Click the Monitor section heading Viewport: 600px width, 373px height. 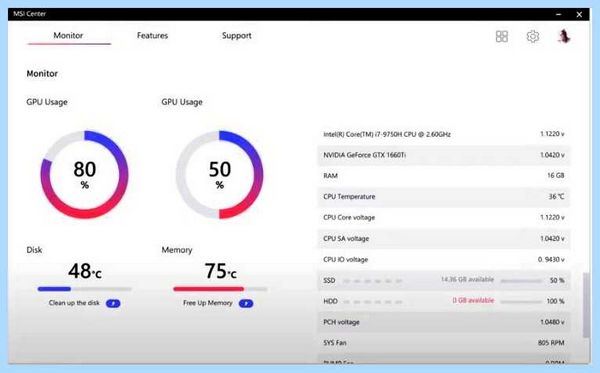(42, 73)
